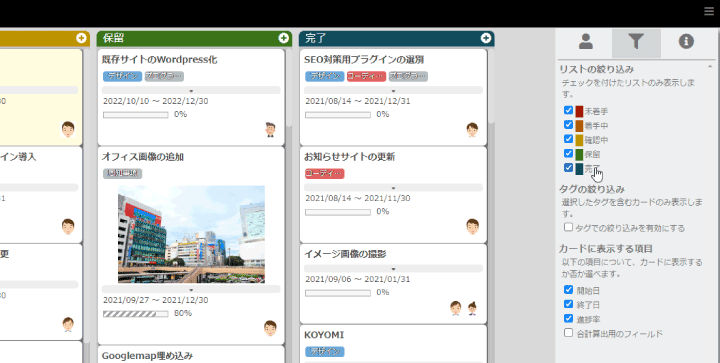
Task: Click the assignee avatar on SEO対策用プラグインの選別
Action: pyautogui.click(x=472, y=130)
